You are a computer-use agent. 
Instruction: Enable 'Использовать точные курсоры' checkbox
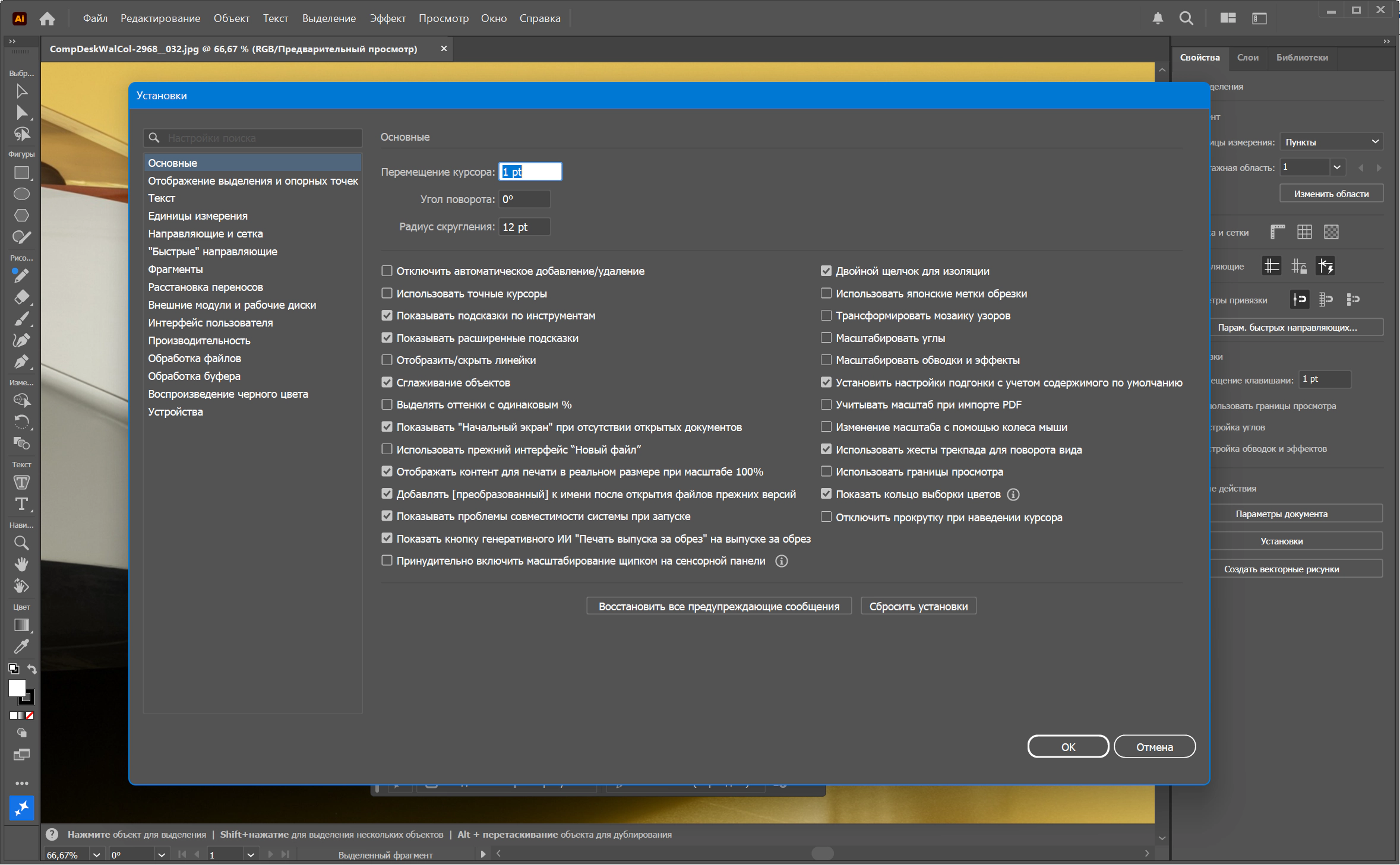pos(387,293)
